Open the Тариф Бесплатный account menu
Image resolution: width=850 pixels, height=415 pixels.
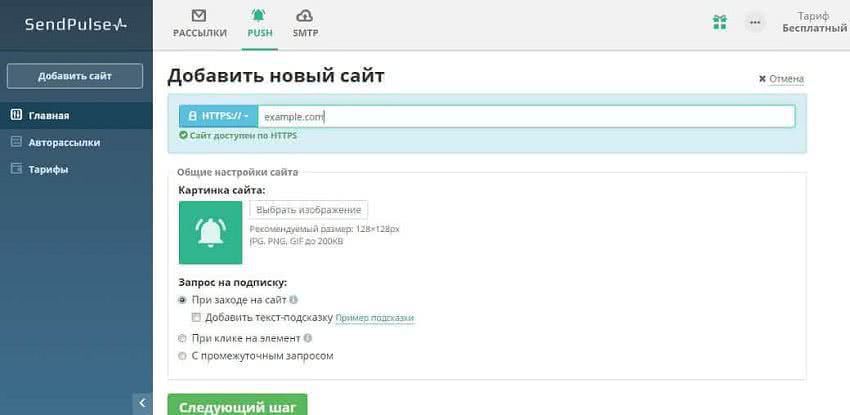[814, 22]
